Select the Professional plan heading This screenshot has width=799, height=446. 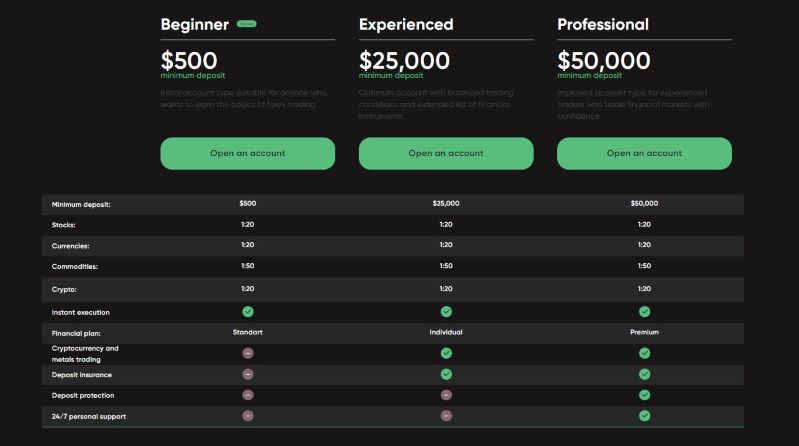(x=602, y=24)
